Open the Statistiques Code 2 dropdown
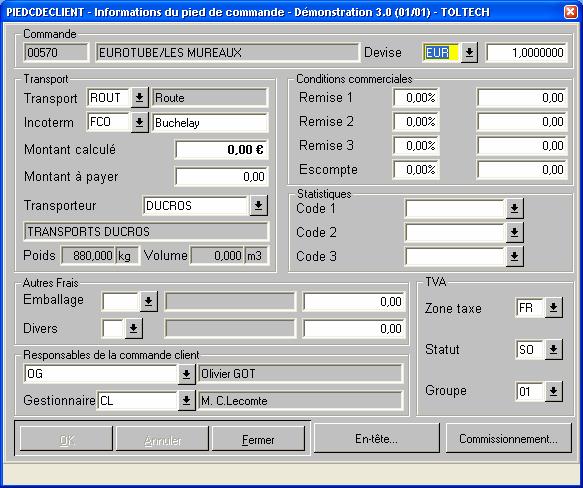The image size is (583, 488). point(515,232)
